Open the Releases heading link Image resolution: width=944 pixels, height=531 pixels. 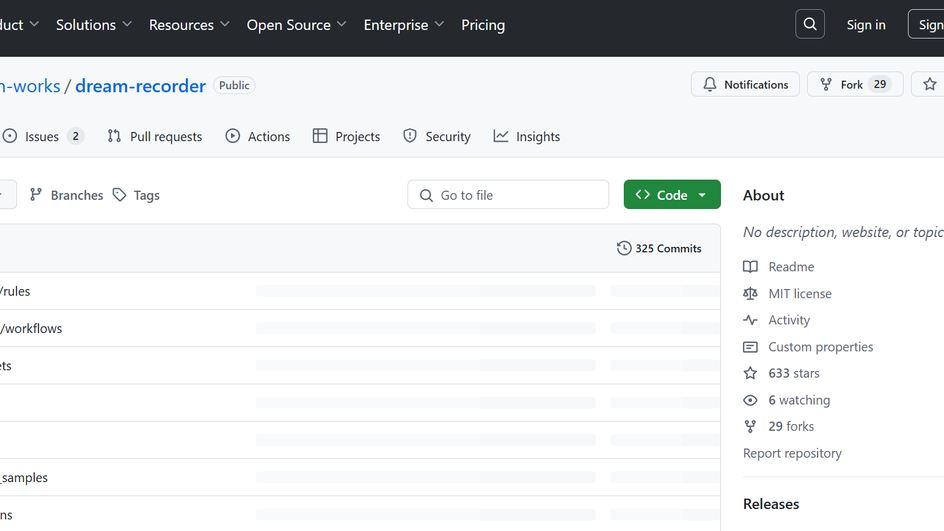coord(771,504)
